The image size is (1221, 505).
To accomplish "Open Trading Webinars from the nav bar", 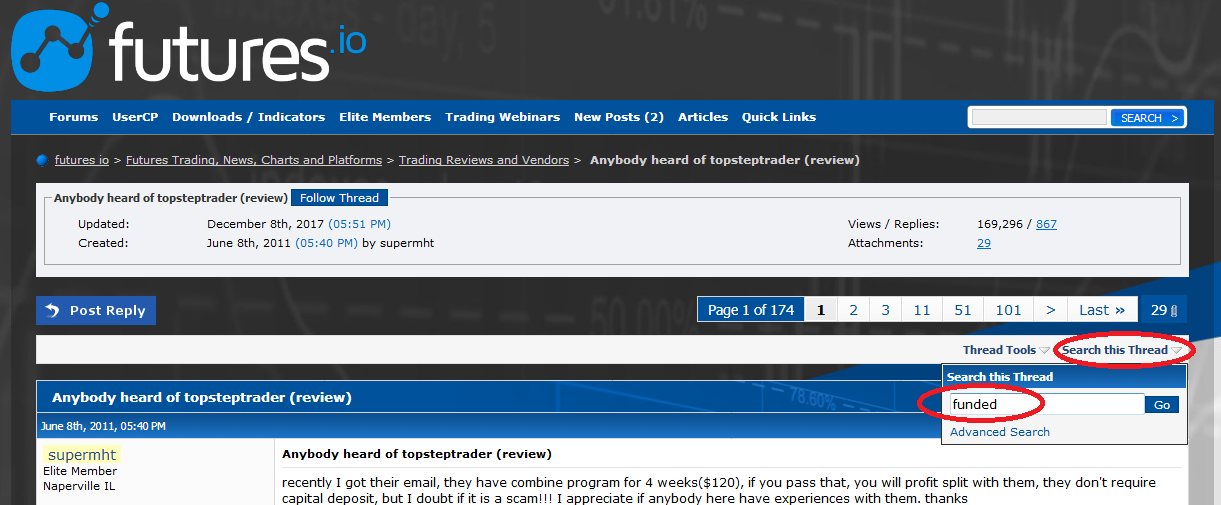I will coord(503,117).
